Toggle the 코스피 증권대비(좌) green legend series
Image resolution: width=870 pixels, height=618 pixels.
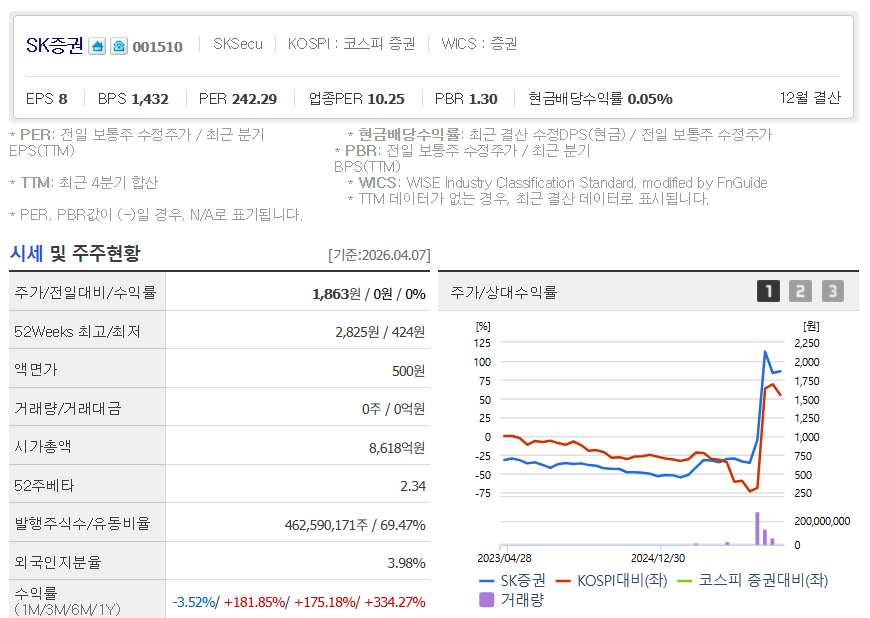coord(753,580)
